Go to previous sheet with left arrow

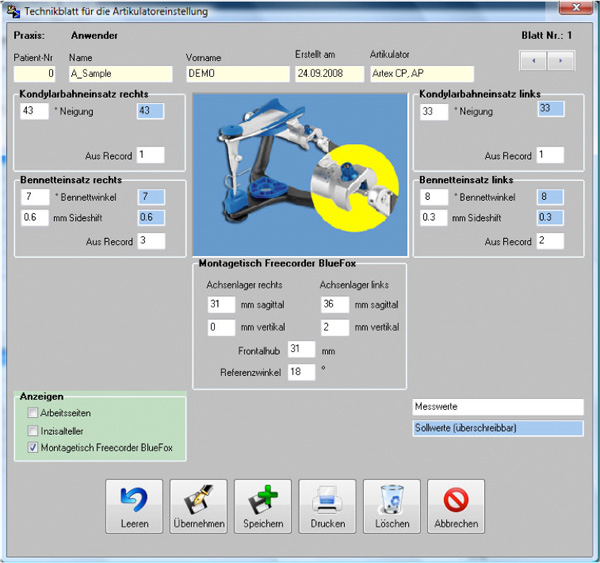[533, 60]
